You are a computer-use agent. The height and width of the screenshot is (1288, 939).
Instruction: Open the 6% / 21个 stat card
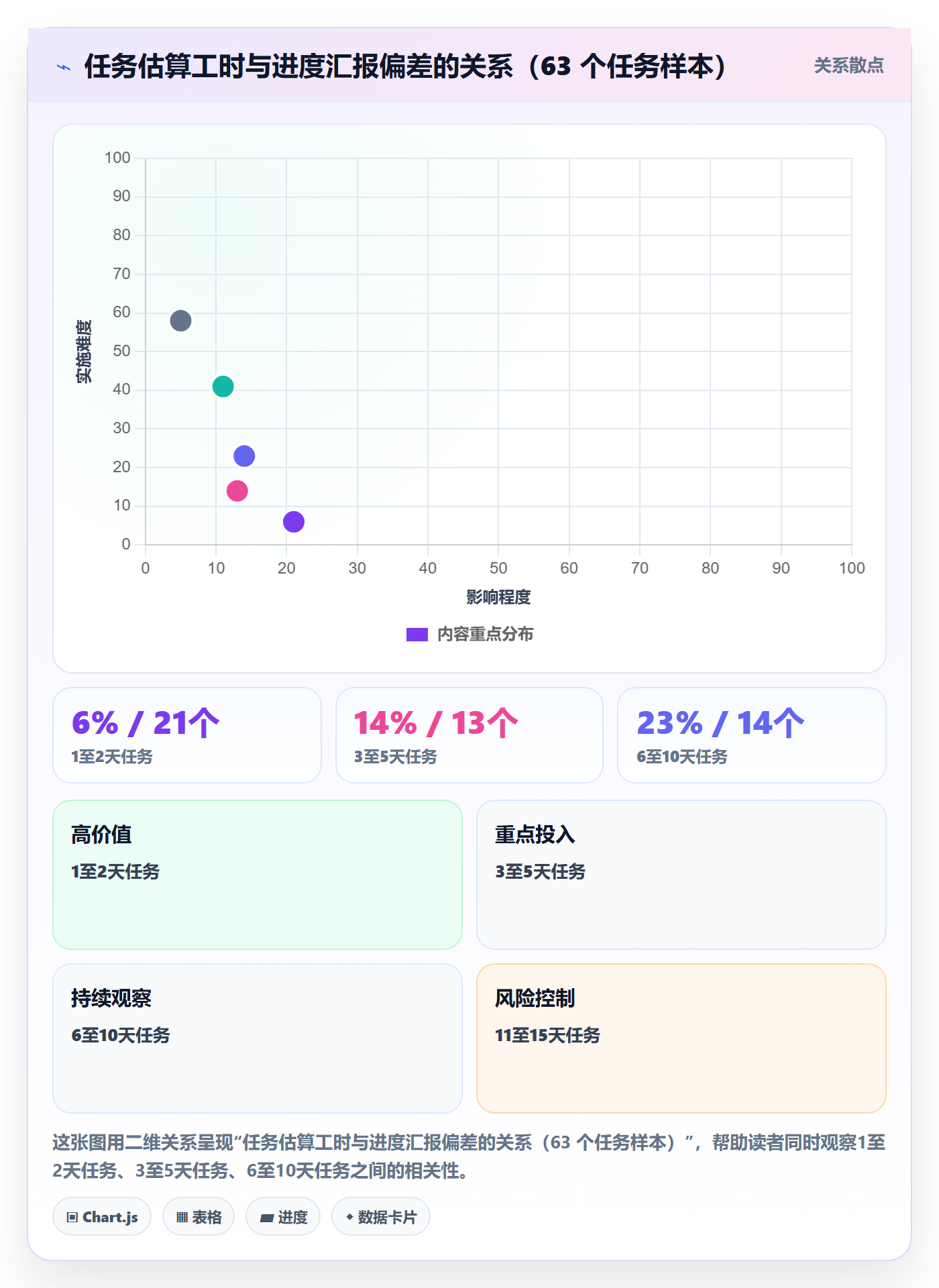pos(187,735)
